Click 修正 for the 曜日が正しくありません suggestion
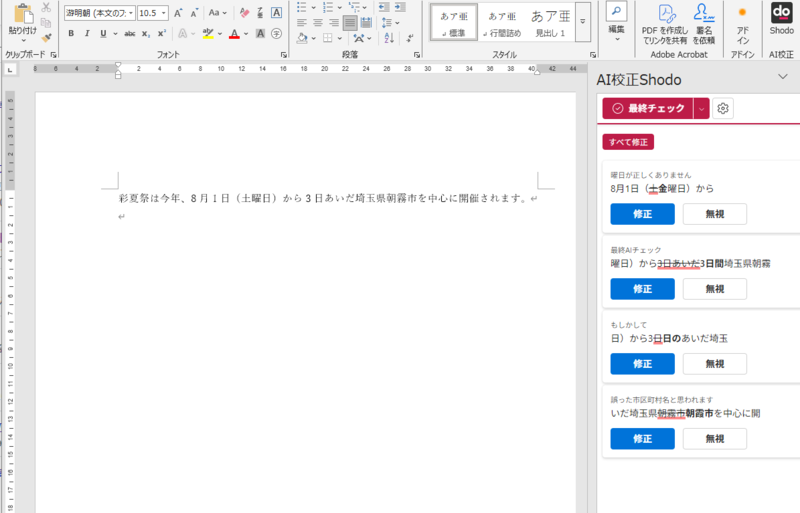The height and width of the screenshot is (513, 800). (642, 214)
